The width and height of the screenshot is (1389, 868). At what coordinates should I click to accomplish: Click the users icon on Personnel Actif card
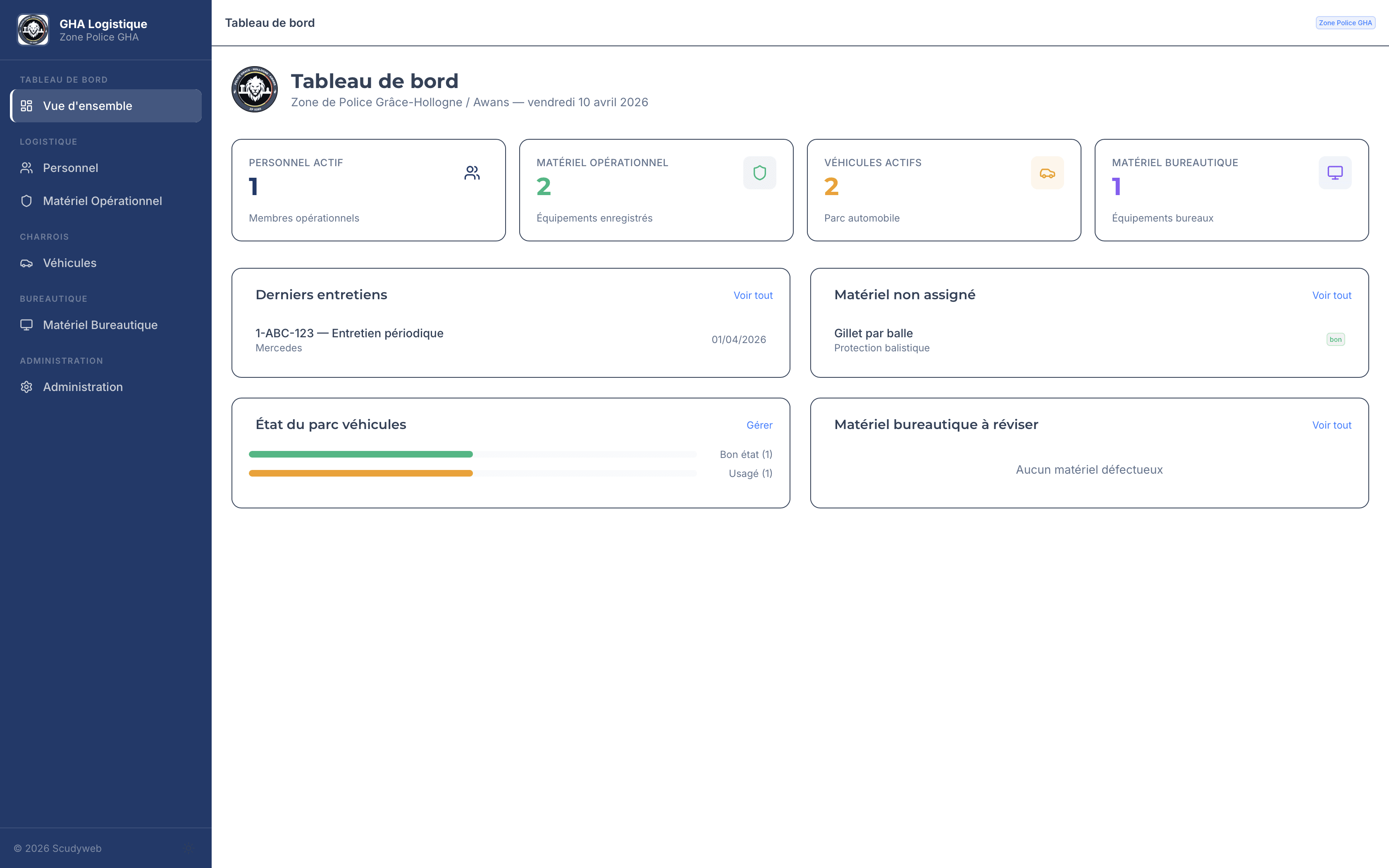point(472,173)
